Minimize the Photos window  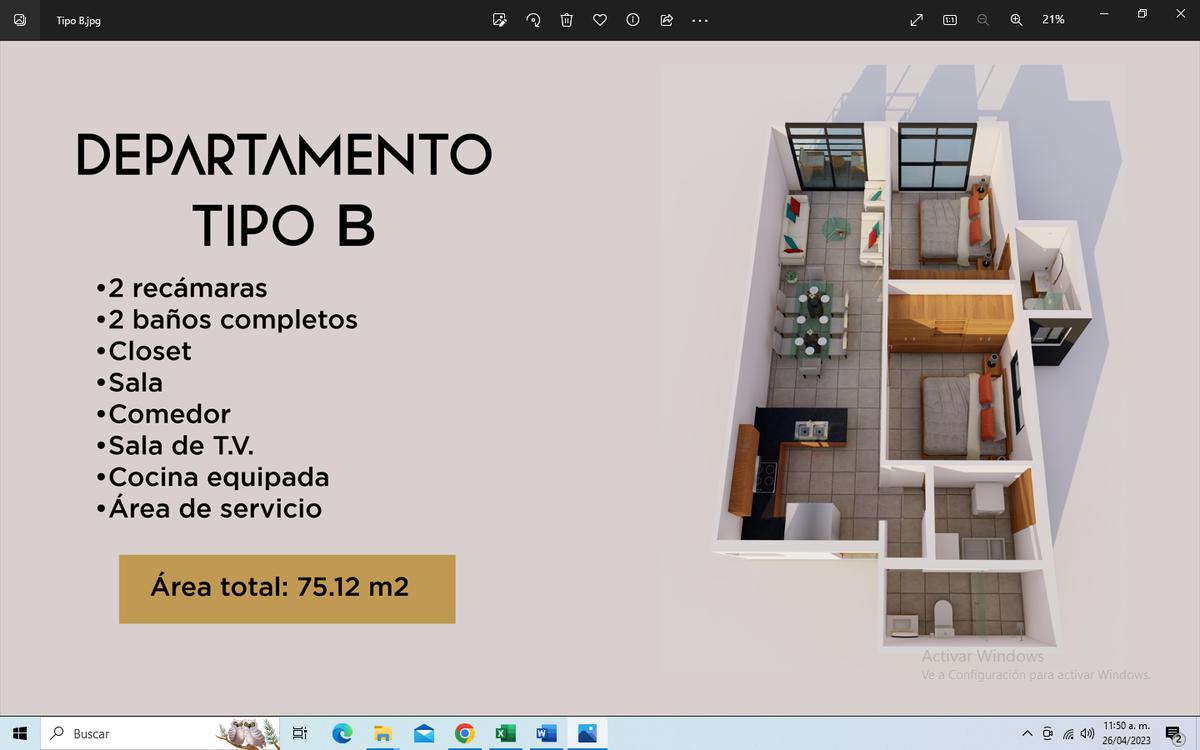(1103, 14)
